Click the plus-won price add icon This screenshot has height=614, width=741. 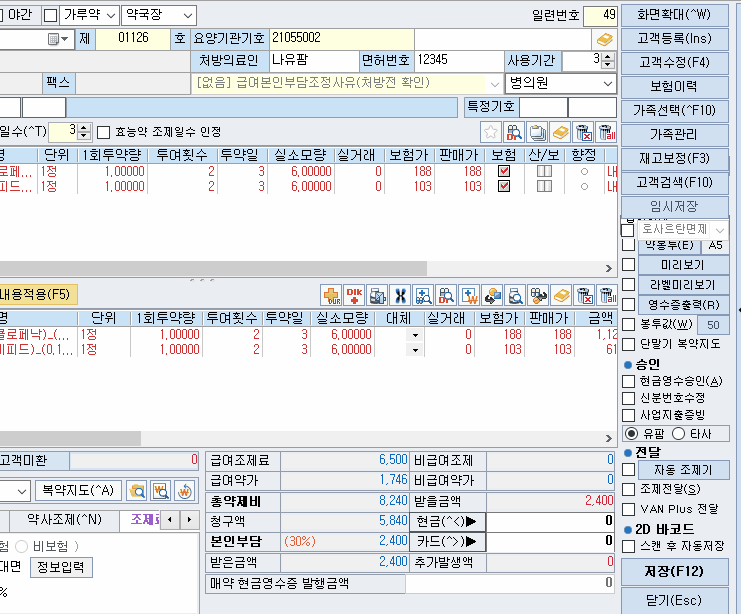[x=469, y=295]
